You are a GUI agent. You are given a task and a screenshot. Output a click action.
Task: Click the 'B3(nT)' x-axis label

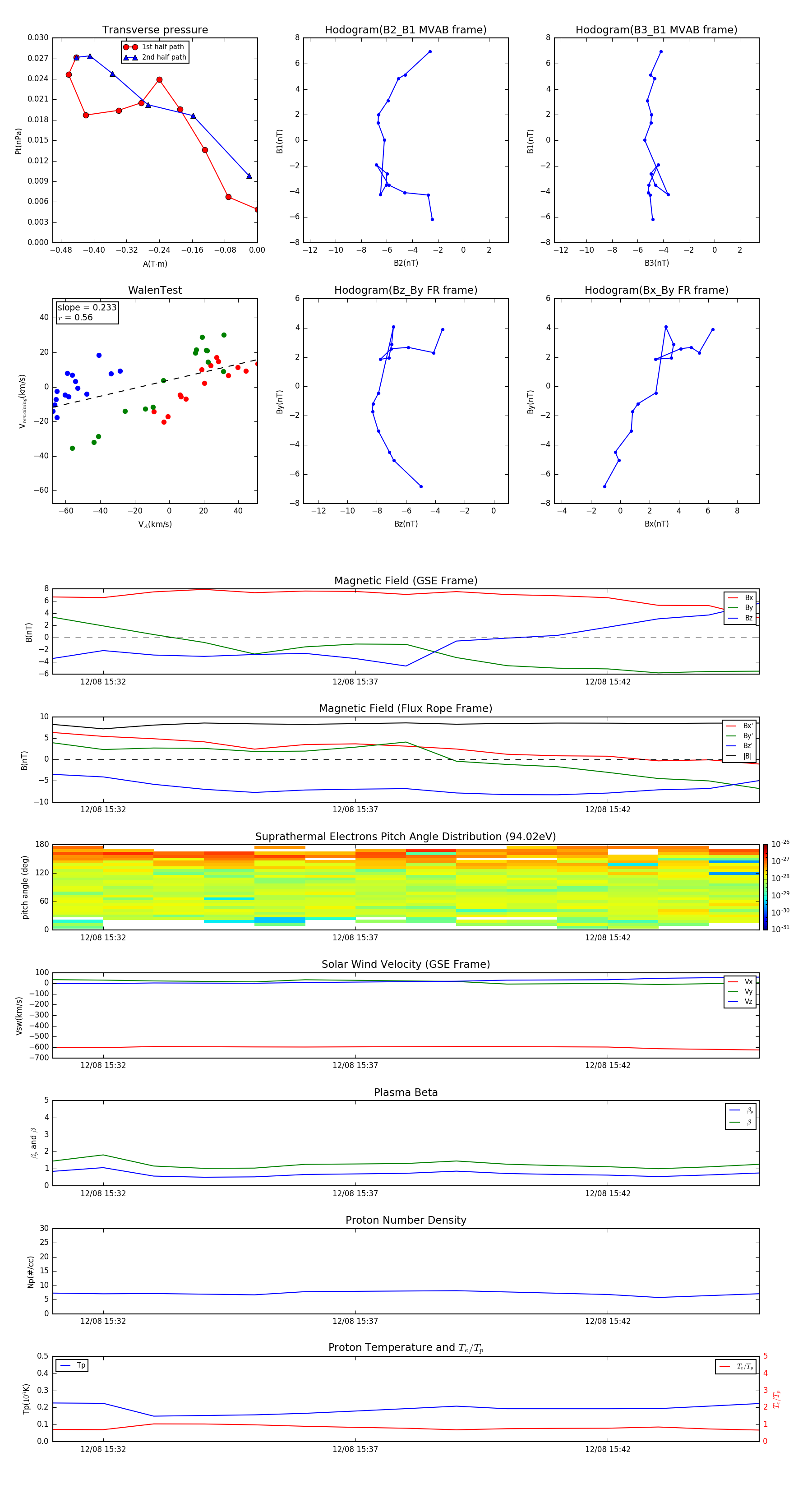[656, 263]
